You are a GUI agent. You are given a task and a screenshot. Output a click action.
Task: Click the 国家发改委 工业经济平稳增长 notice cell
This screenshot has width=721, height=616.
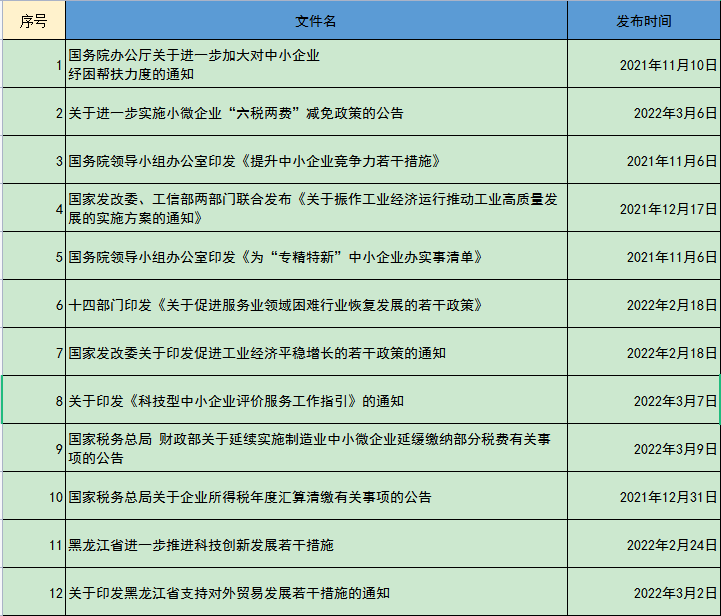point(316,353)
